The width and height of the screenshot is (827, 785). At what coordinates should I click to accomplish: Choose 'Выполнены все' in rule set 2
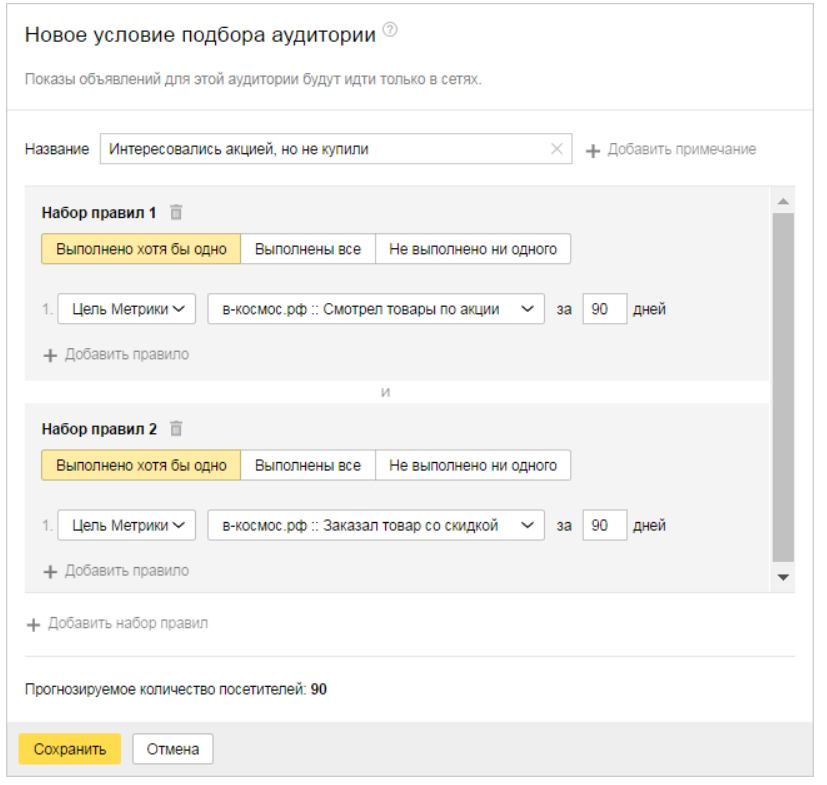click(308, 466)
